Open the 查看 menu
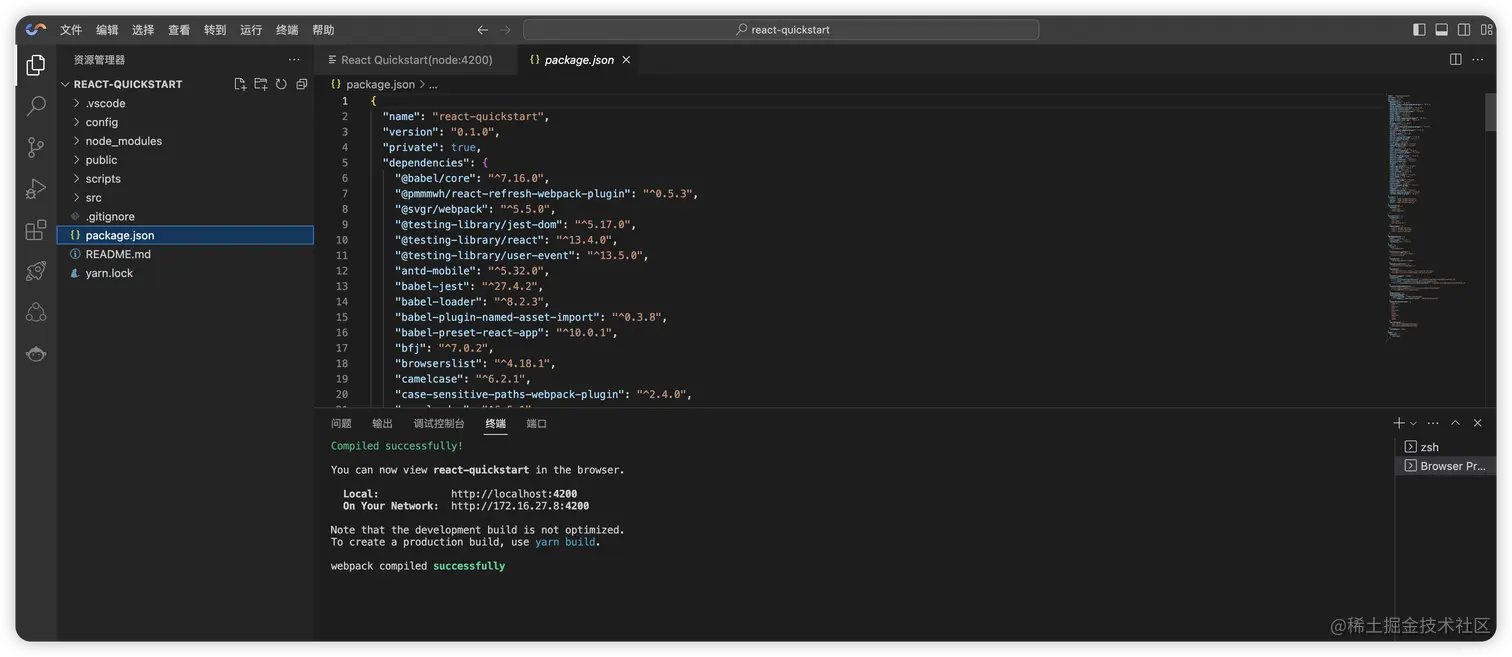This screenshot has width=1512, height=657. coord(179,30)
